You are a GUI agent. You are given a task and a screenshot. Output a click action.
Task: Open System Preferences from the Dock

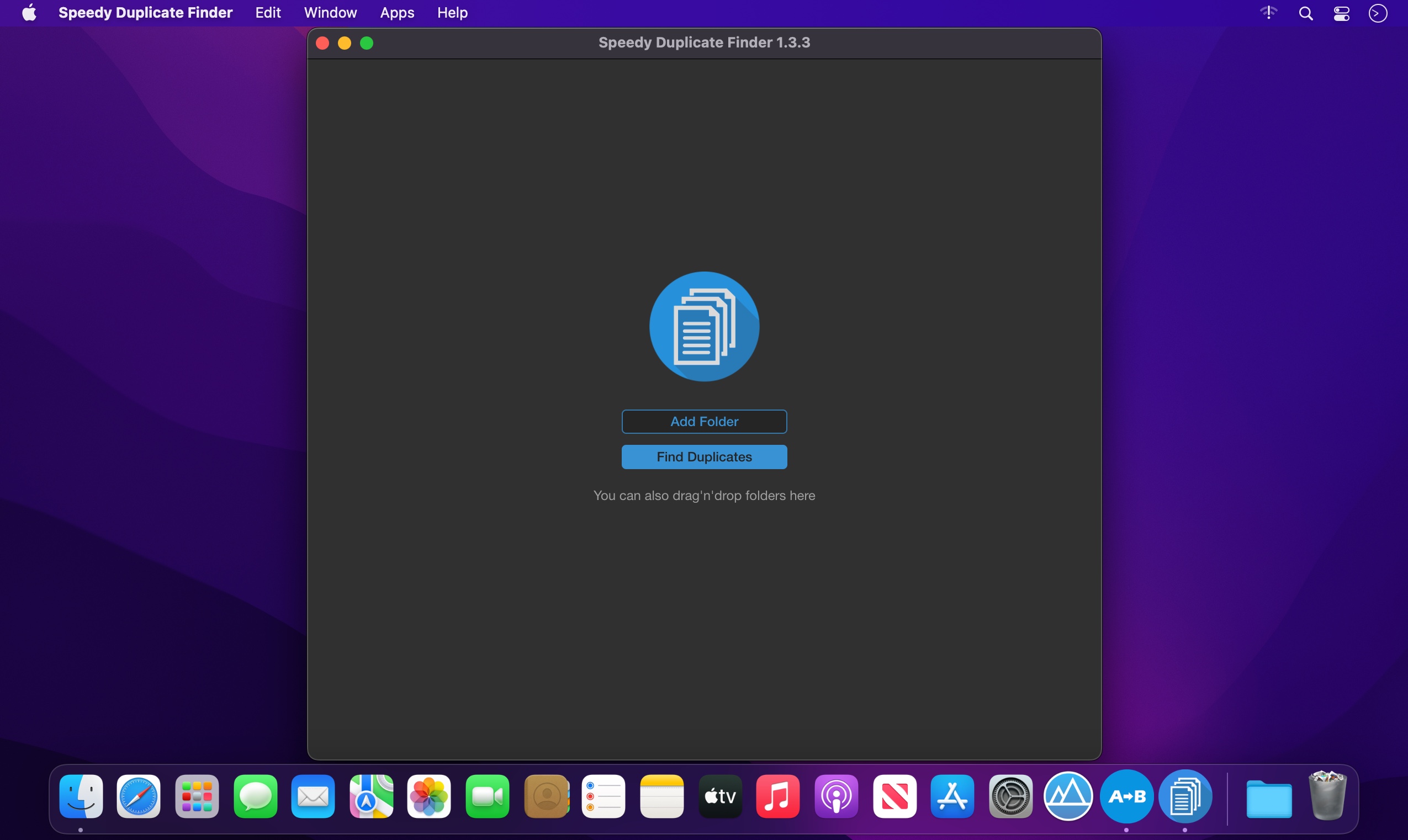[x=1010, y=796]
